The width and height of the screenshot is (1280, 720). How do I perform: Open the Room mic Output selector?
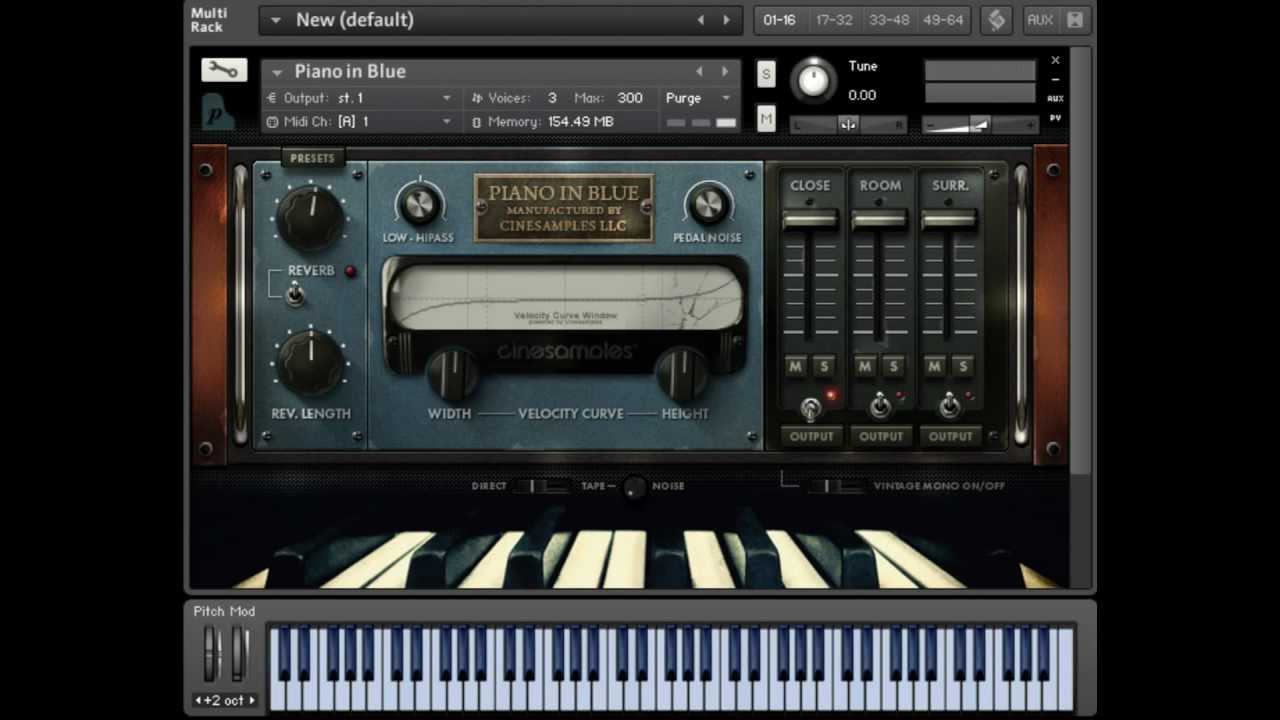[881, 436]
